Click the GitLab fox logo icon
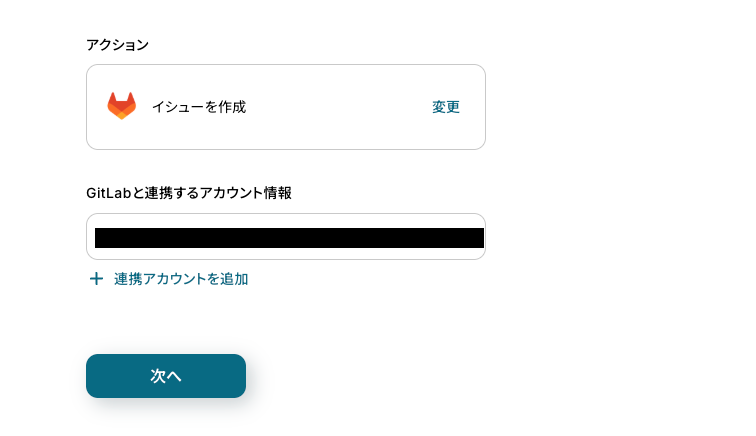This screenshot has height=436, width=756. tap(121, 106)
